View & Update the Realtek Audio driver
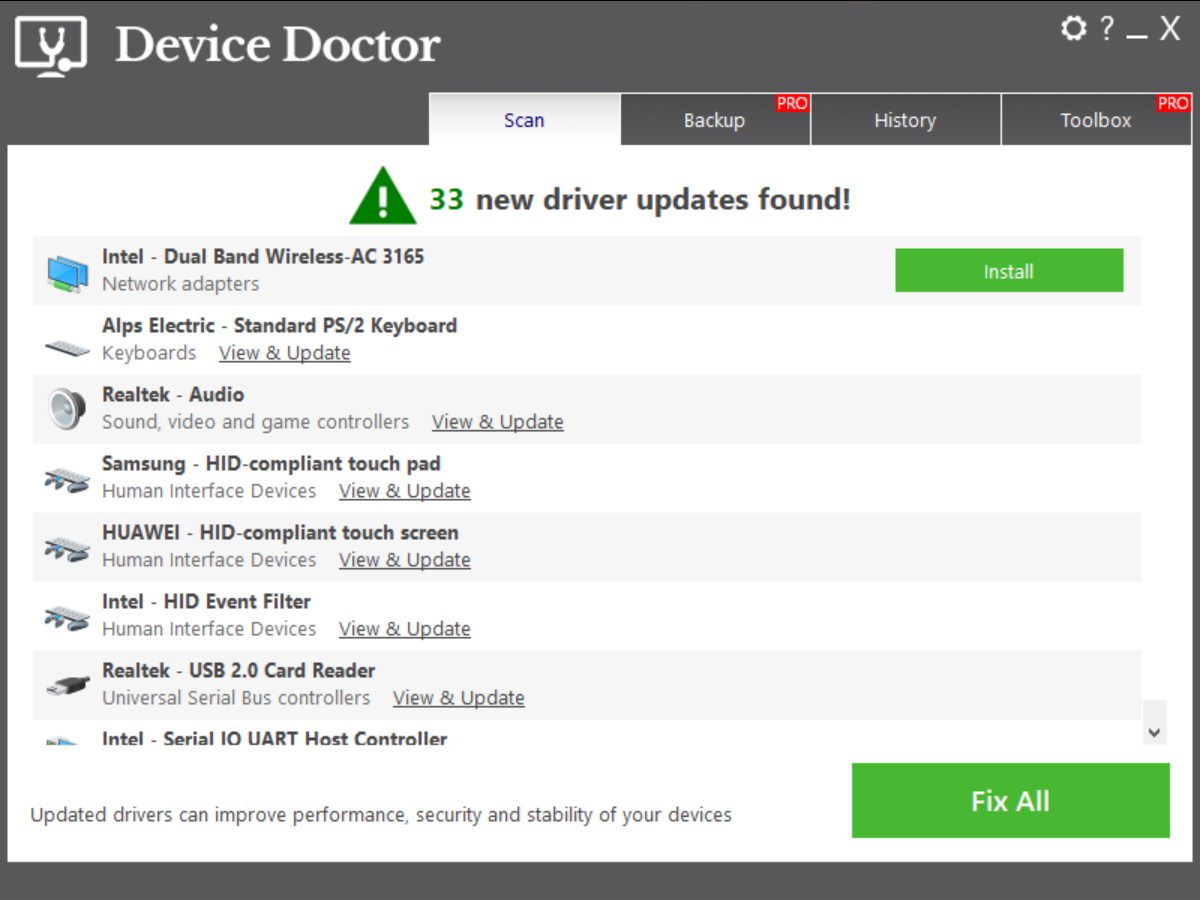This screenshot has height=900, width=1200. (x=498, y=422)
